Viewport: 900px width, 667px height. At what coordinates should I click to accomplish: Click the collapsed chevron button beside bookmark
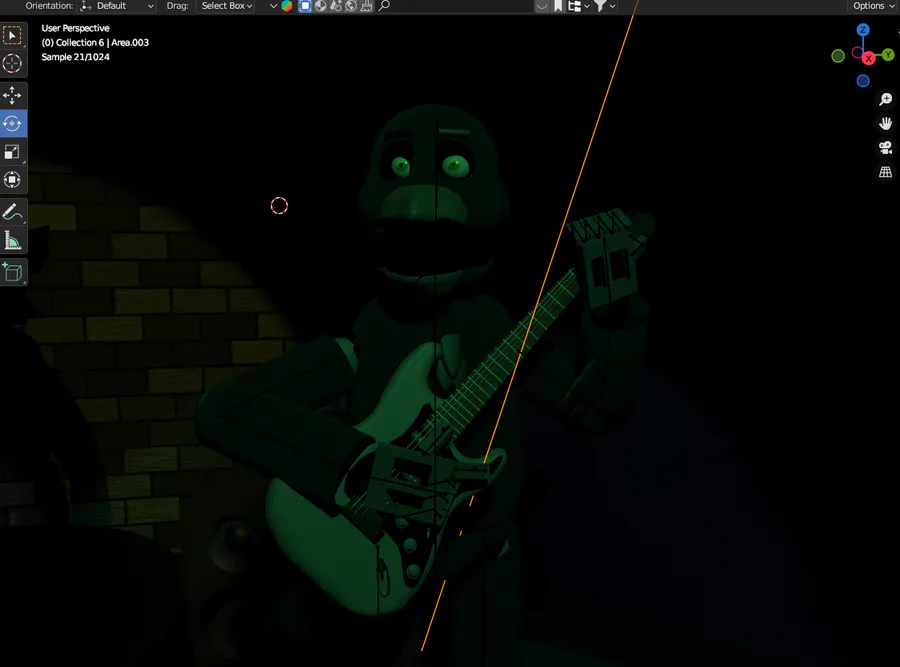(x=542, y=6)
